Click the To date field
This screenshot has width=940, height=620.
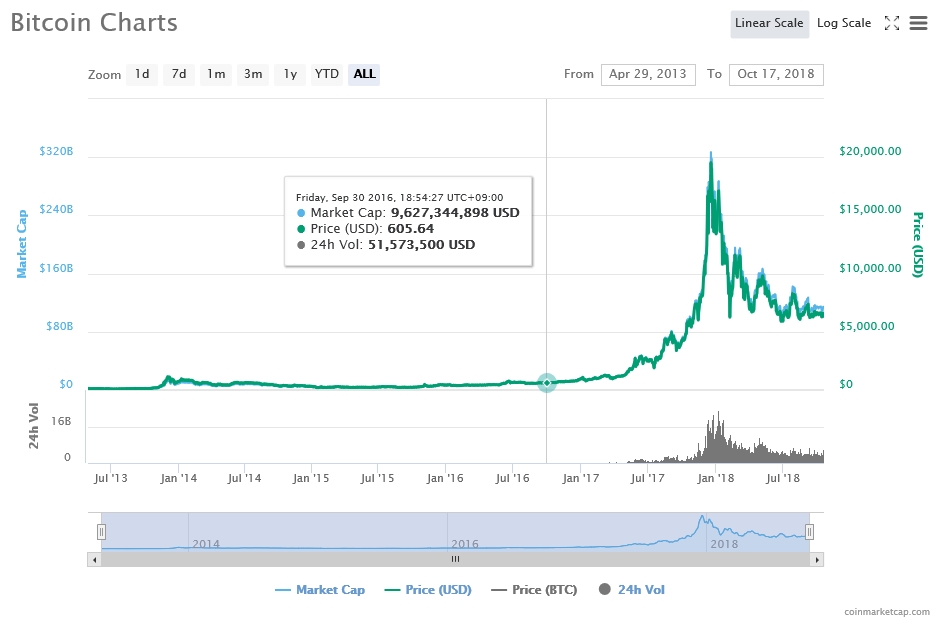point(776,74)
